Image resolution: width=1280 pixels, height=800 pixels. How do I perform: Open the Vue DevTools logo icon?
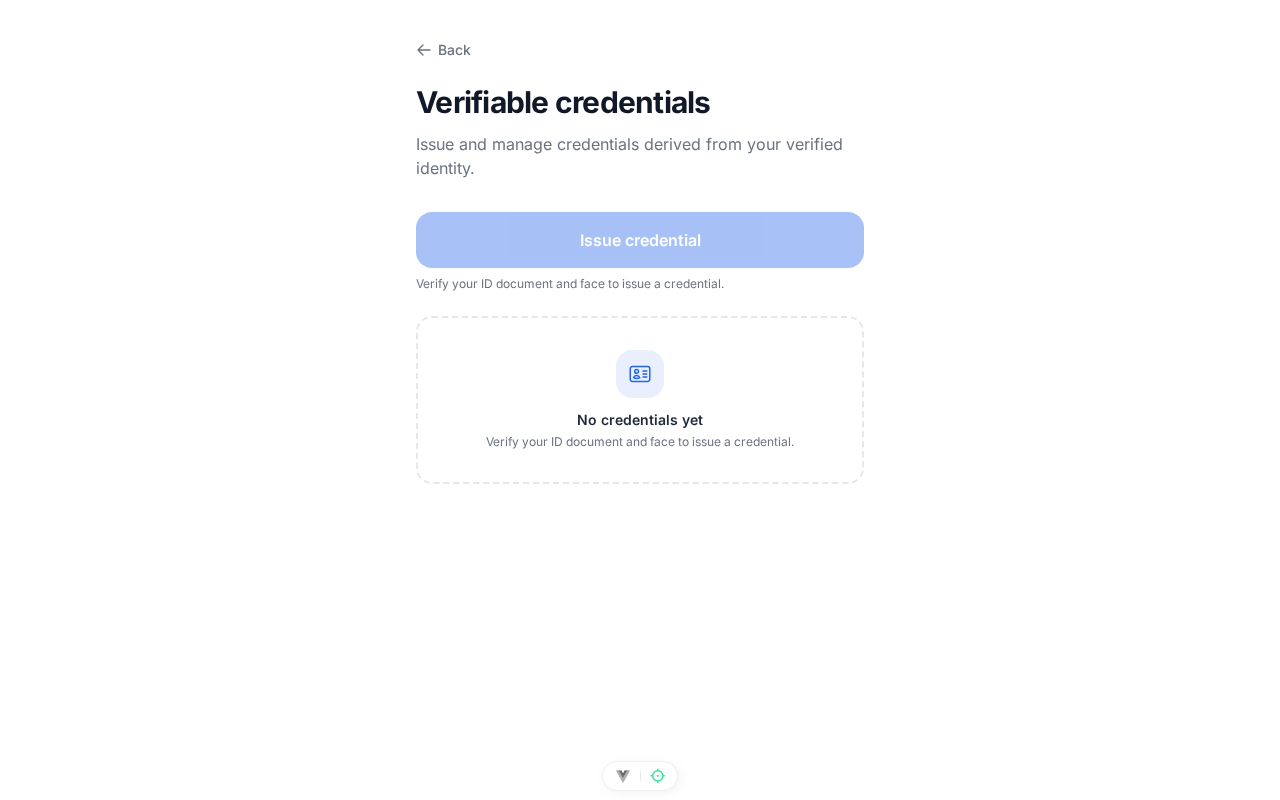click(623, 776)
